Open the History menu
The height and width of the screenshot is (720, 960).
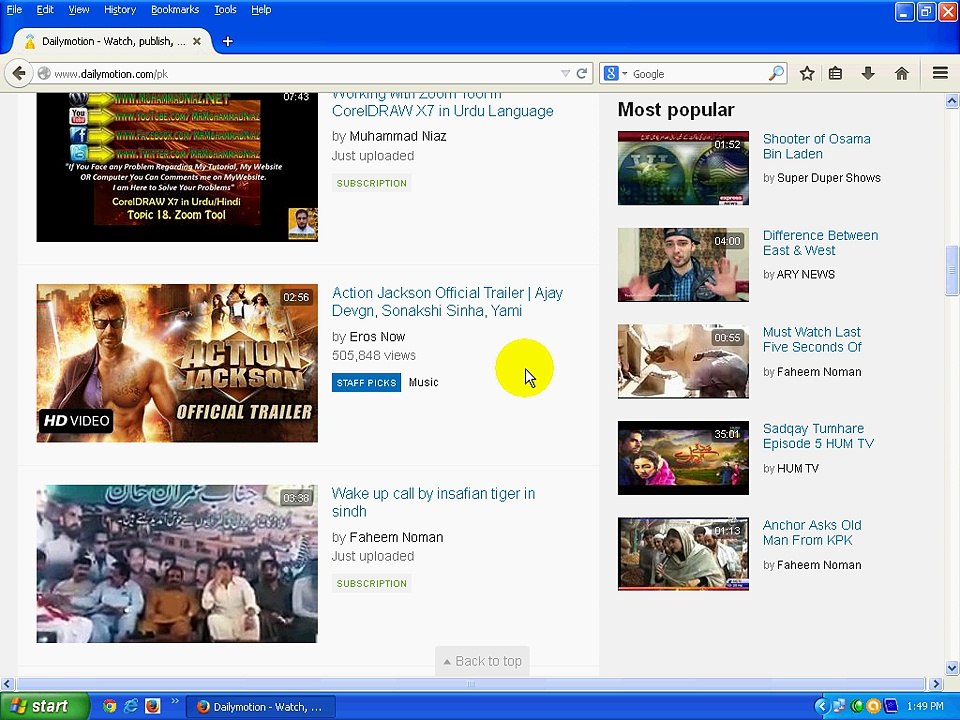(119, 10)
